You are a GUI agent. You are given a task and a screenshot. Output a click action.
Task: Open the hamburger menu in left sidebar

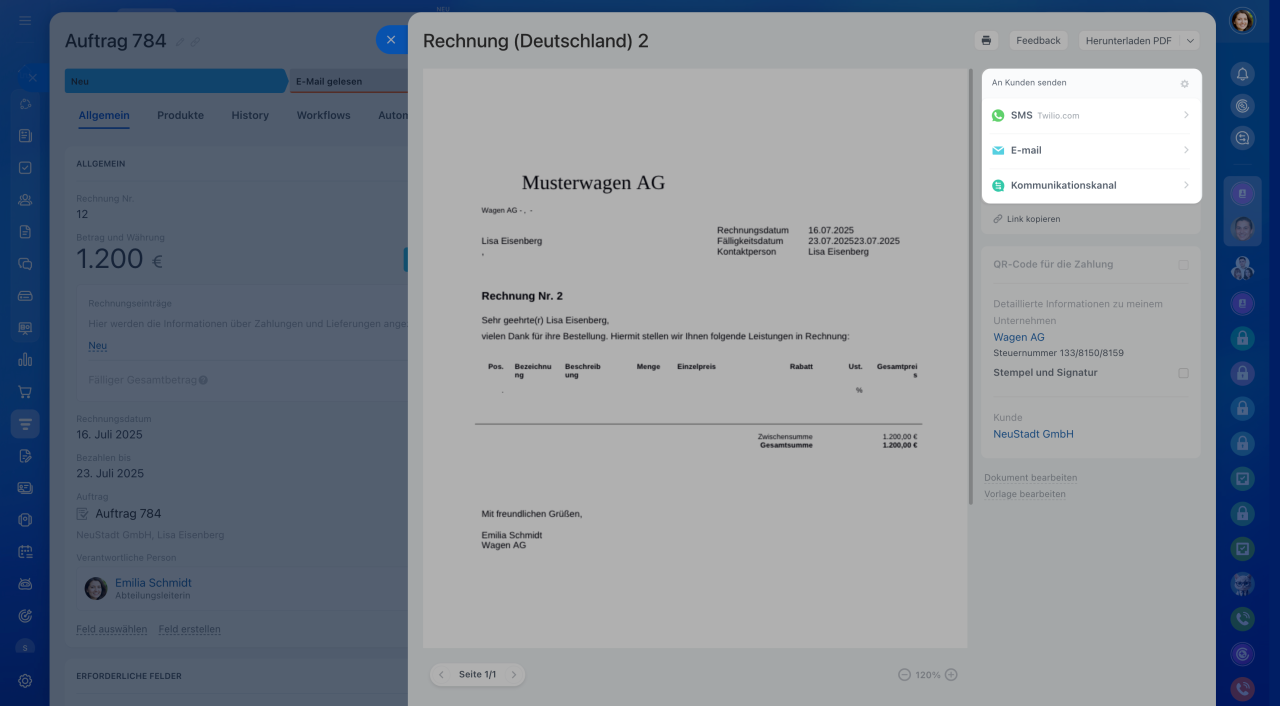[x=25, y=21]
